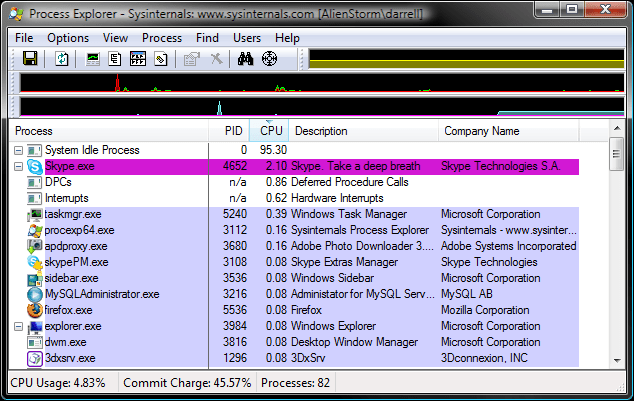Click the Save toolbar icon
This screenshot has height=401, width=634.
[x=30, y=60]
